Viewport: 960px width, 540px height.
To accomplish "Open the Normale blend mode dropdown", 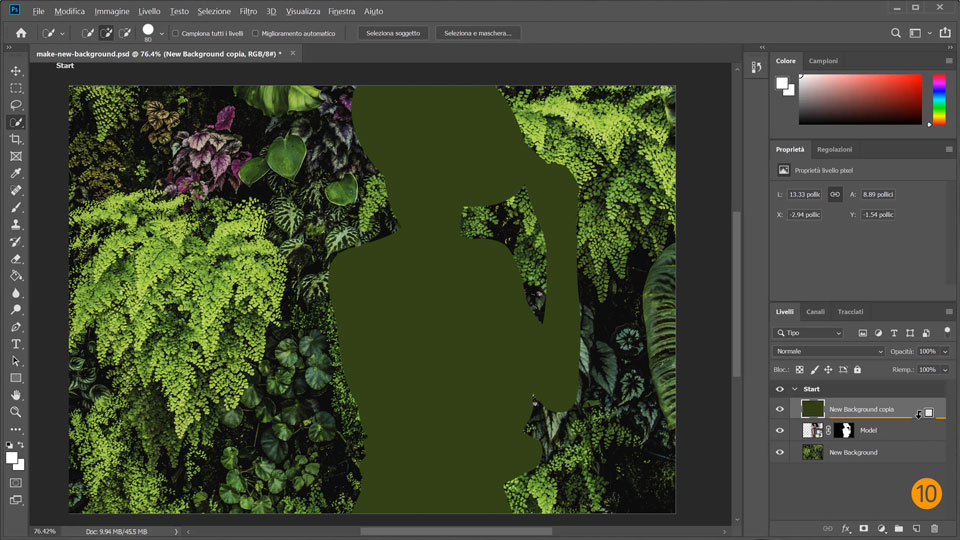I will coord(829,352).
